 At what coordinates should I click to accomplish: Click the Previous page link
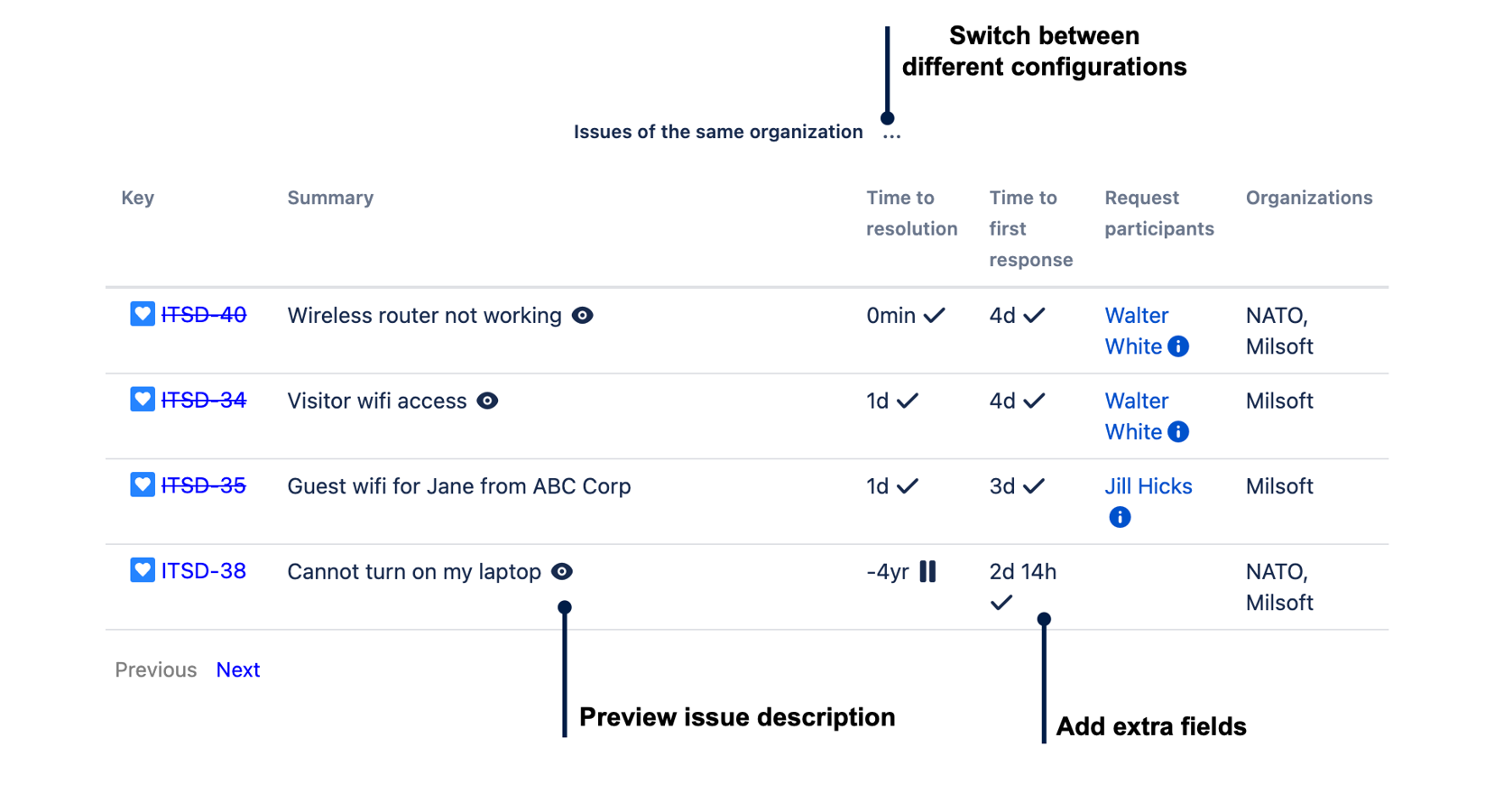[x=155, y=669]
